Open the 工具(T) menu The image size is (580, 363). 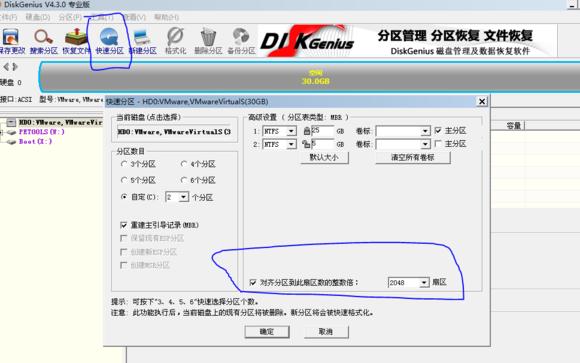(102, 17)
